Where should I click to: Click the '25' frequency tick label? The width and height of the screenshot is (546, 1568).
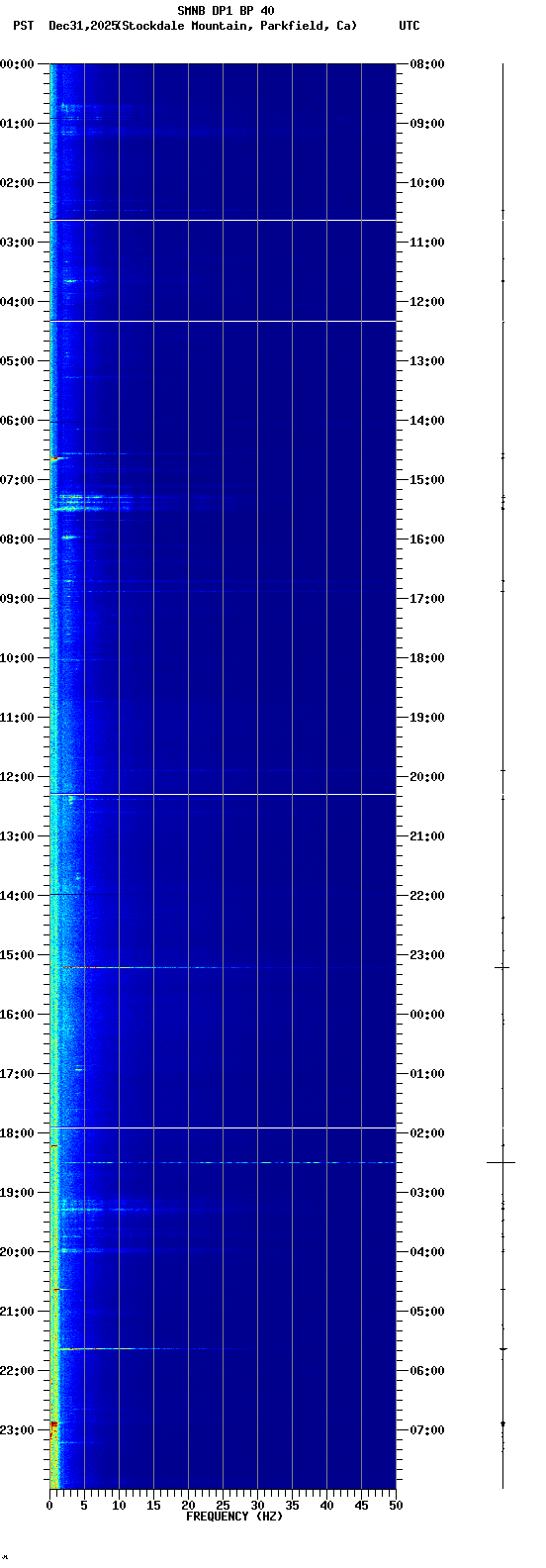[x=223, y=1506]
